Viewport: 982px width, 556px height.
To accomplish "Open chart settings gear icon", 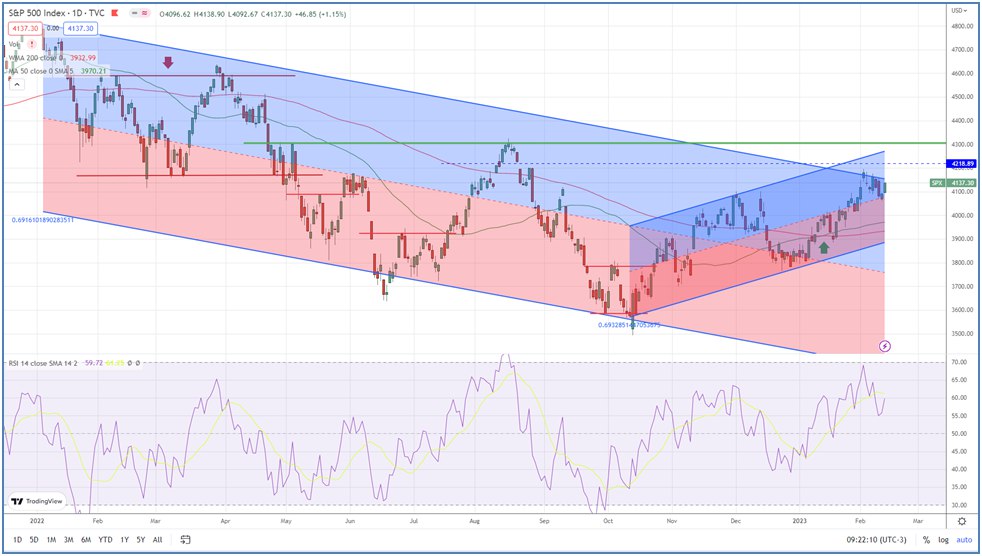I will (x=961, y=520).
